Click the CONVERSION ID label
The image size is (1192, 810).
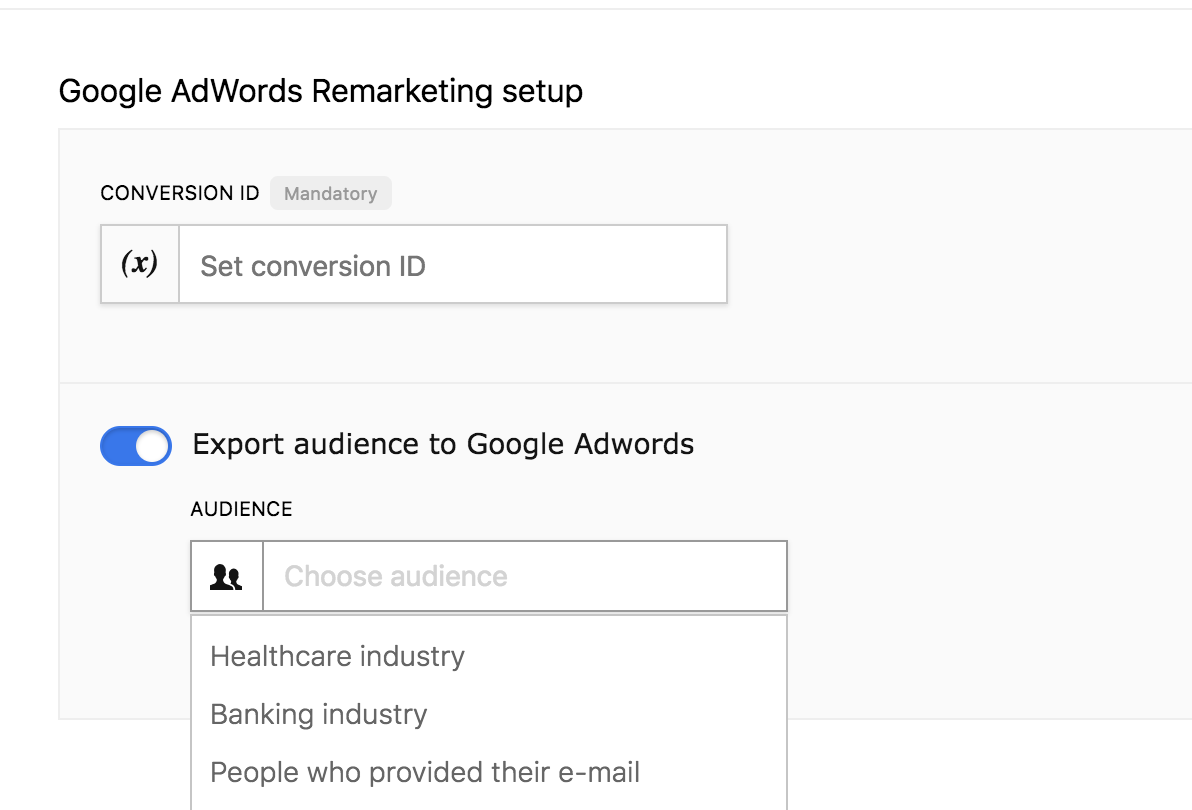point(179,193)
